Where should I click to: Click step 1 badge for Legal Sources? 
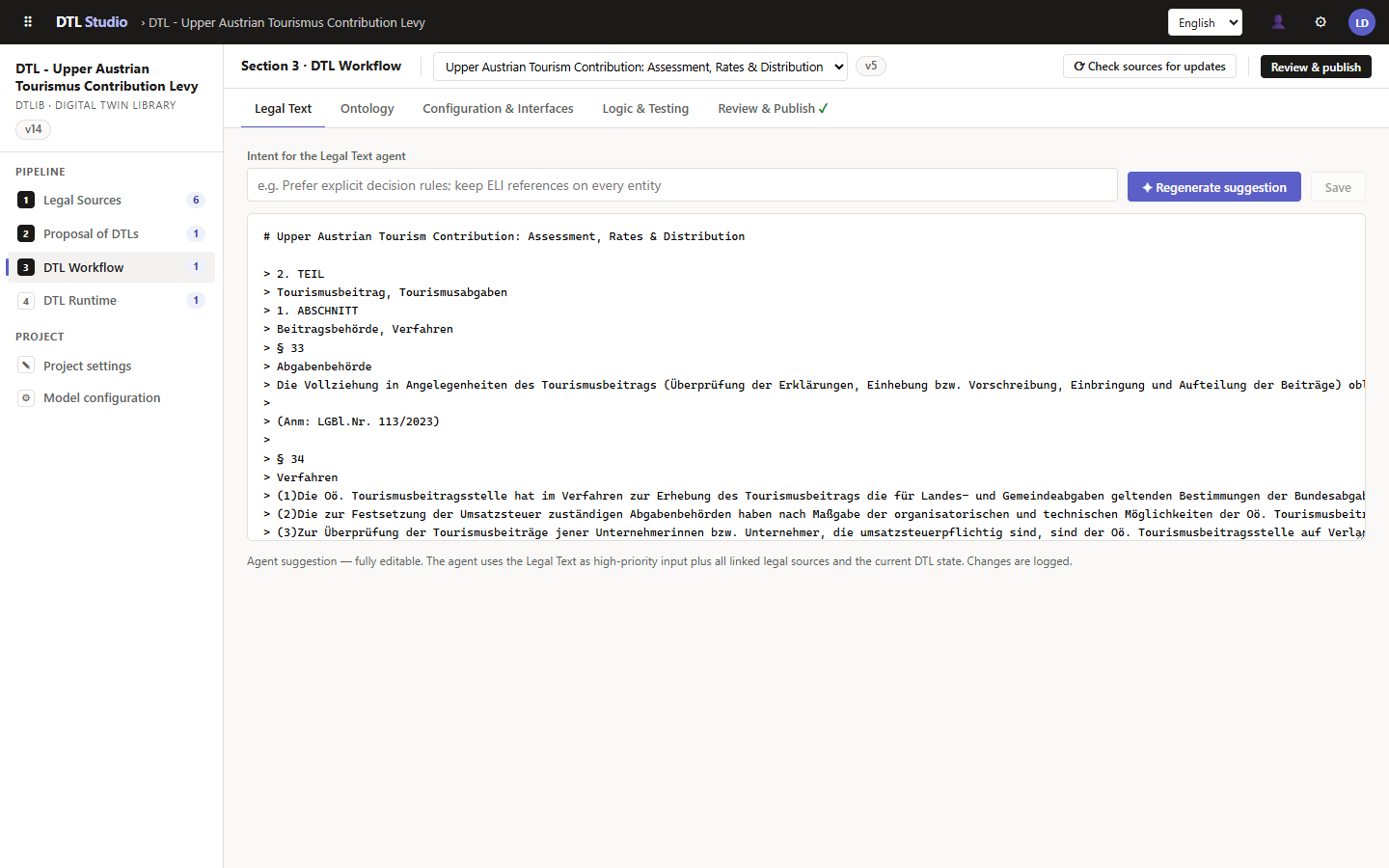click(x=26, y=200)
